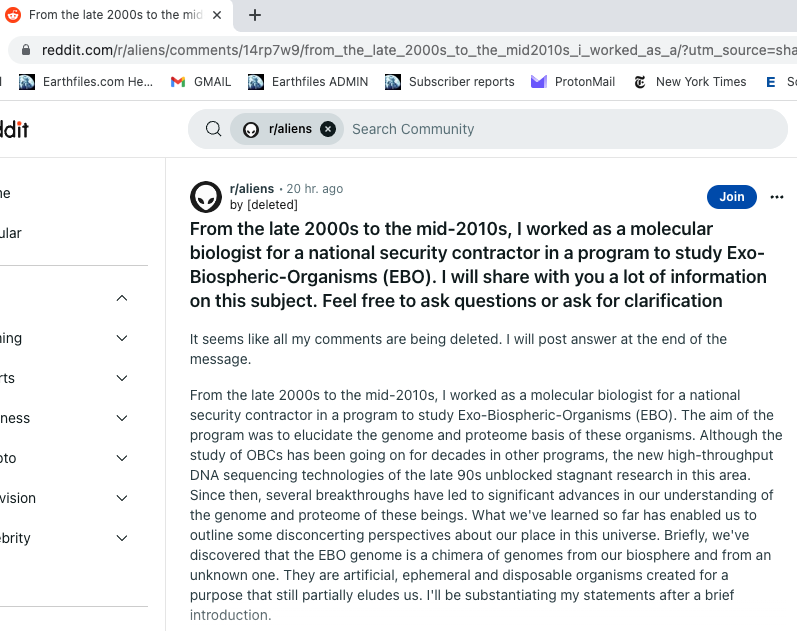The height and width of the screenshot is (631, 797).
Task: Expand the sidebar category ending in 'brity'
Action: coord(122,538)
